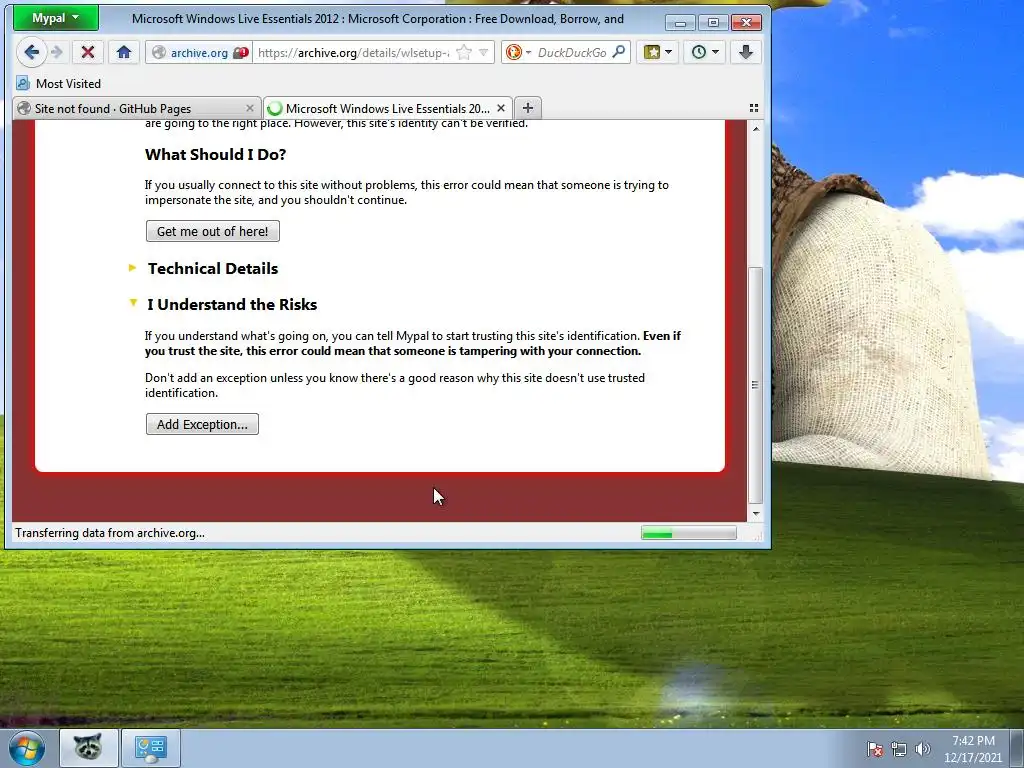
Task: Click the archive.org site identity button
Action: 199,53
